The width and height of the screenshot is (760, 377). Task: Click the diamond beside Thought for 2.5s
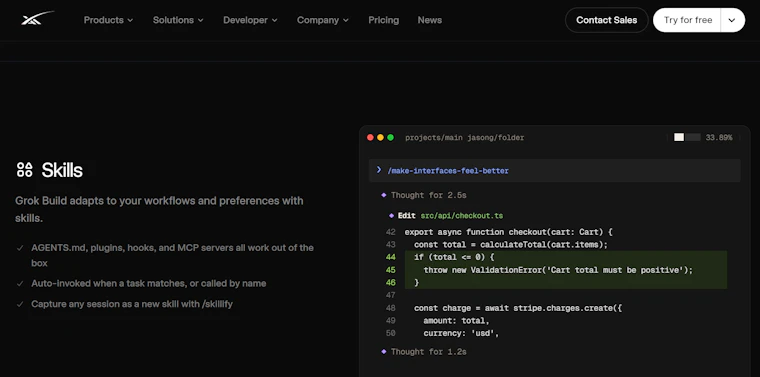click(383, 195)
